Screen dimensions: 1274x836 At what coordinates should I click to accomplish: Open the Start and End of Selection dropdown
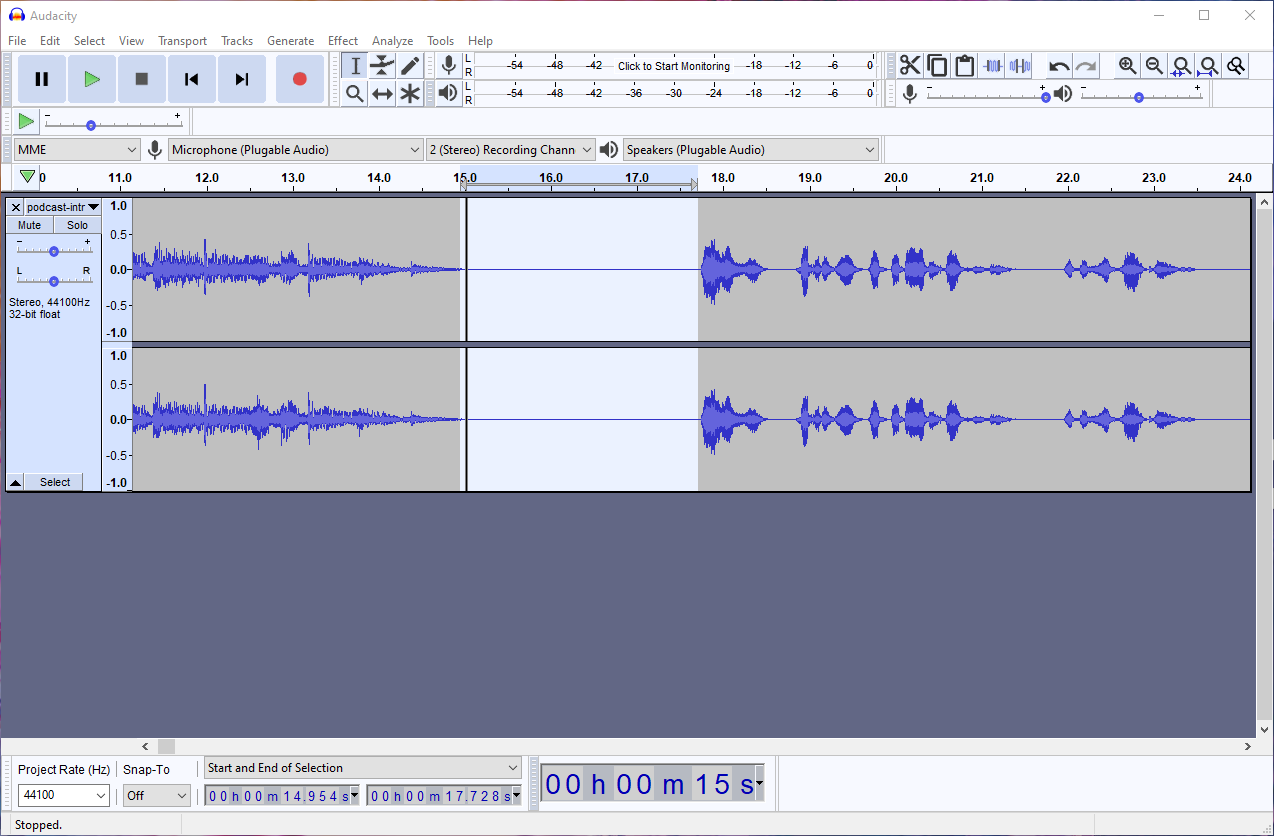[x=363, y=768]
